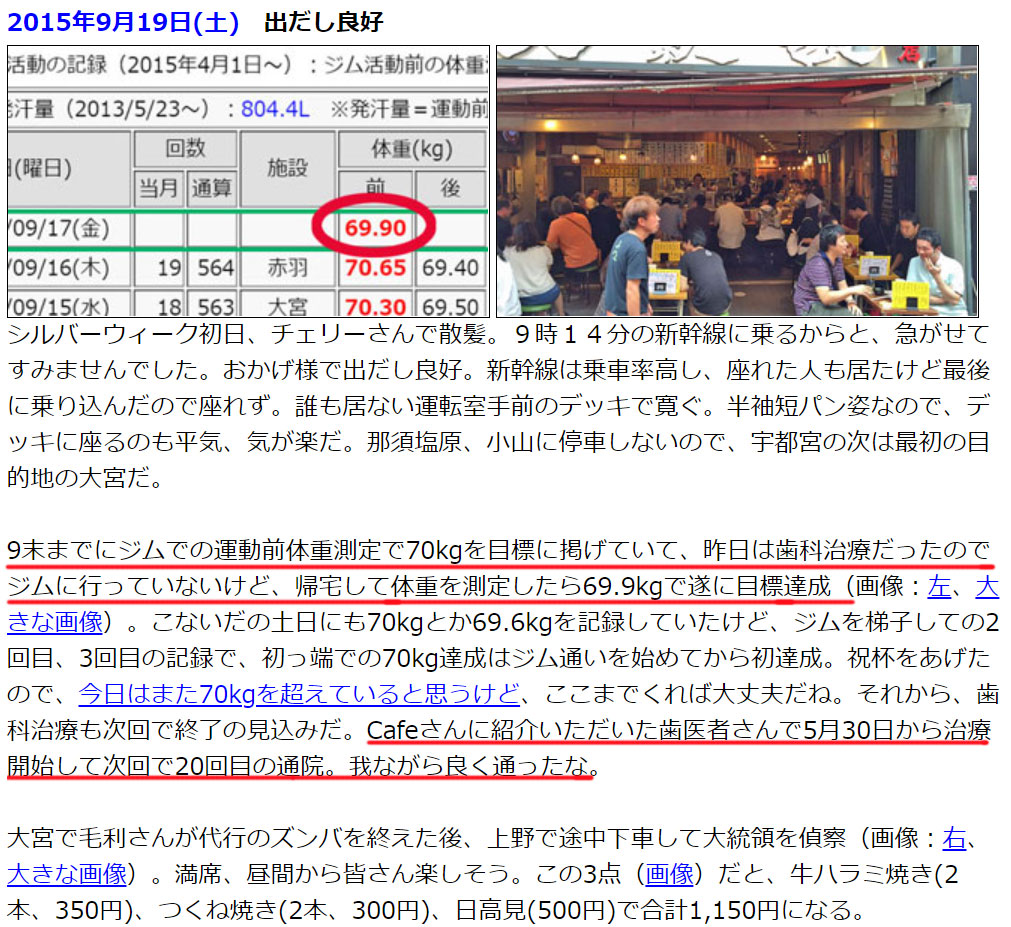This screenshot has width=1011, height=927.
Task: Click the sentence starting 'Cafeさんに紹介いただいた'
Action: point(498,748)
